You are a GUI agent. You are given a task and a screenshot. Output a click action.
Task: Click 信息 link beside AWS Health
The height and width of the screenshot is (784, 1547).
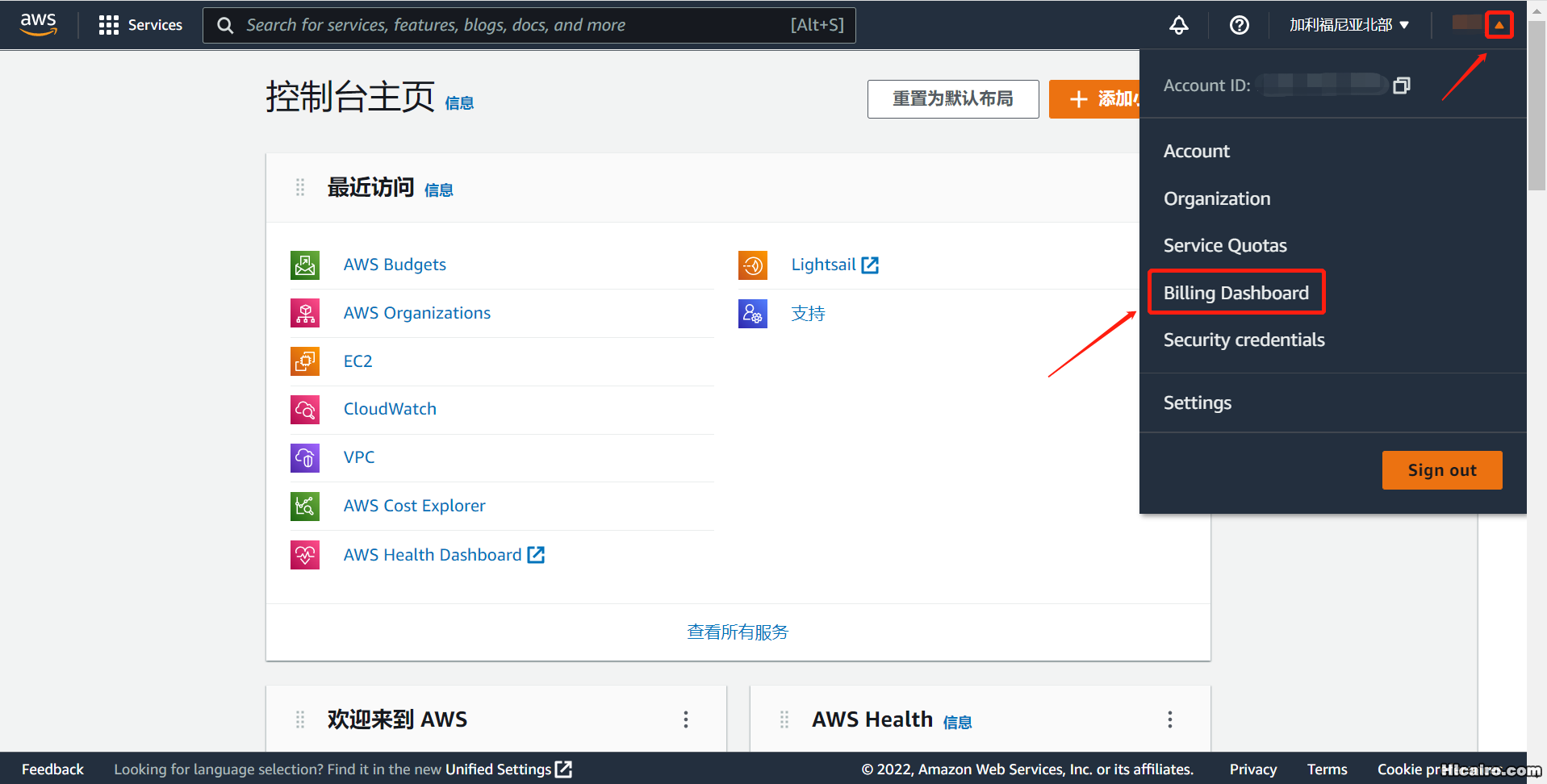click(957, 723)
